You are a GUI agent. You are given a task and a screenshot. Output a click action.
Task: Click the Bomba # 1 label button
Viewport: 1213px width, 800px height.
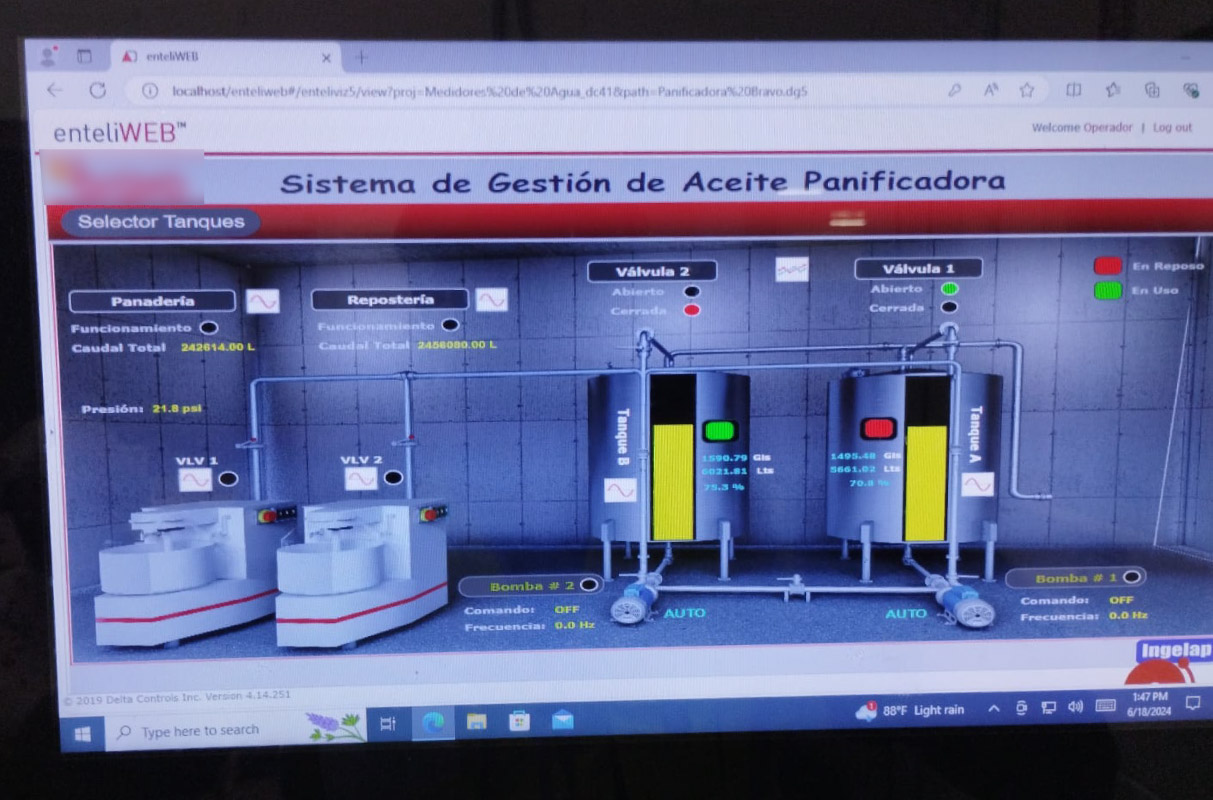tap(1076, 578)
